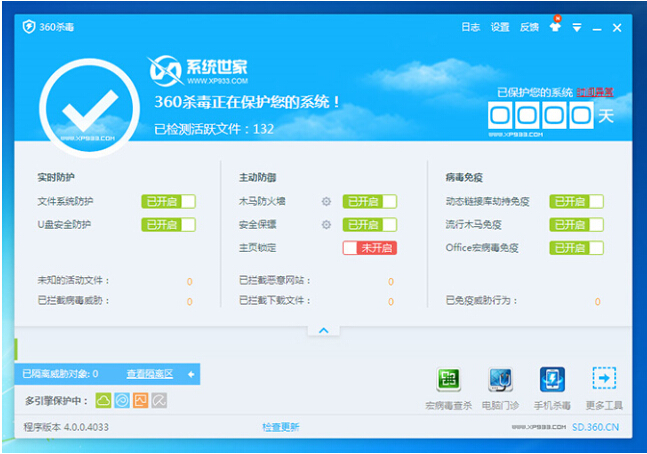Click the gray disabled engine icon
Screen dimensions: 647x454
159,400
